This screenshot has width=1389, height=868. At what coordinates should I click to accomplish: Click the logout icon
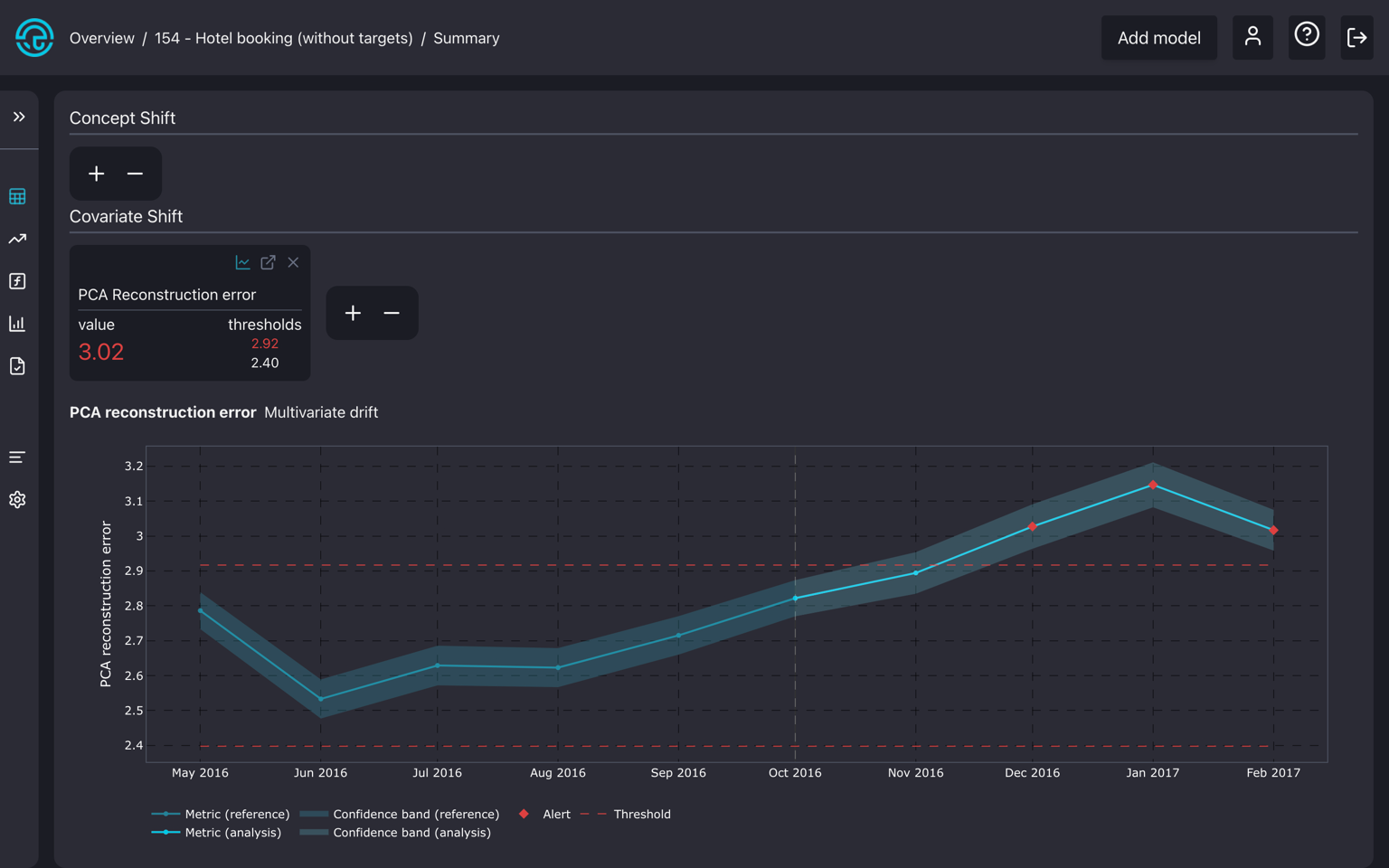coord(1356,37)
